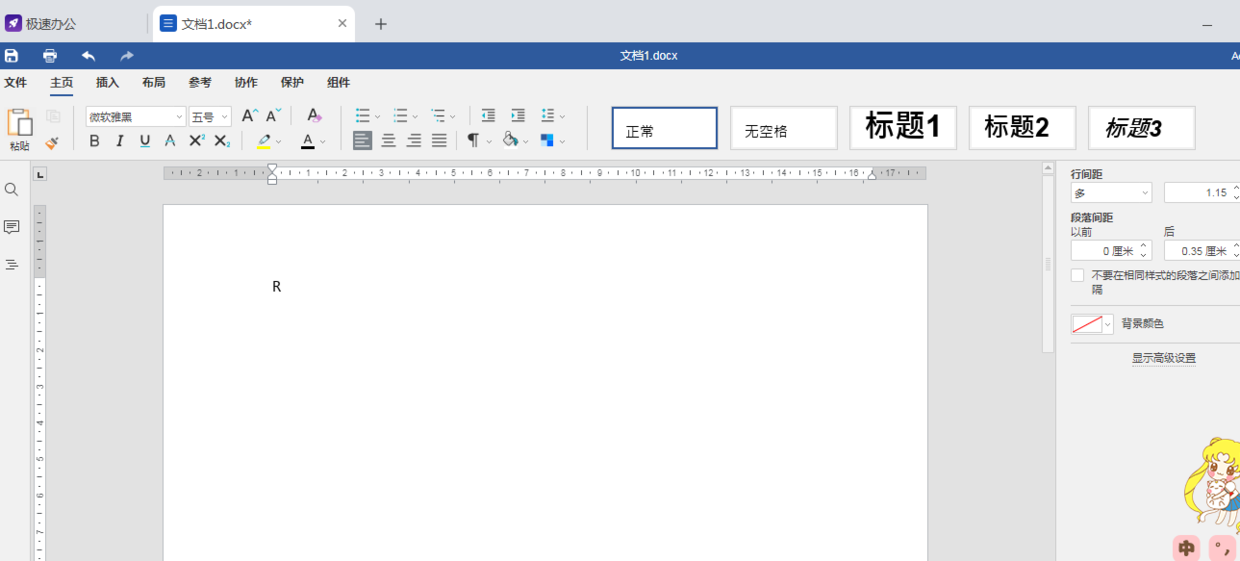Open the search icon in left sidebar
The width and height of the screenshot is (1240, 561).
pyautogui.click(x=12, y=190)
